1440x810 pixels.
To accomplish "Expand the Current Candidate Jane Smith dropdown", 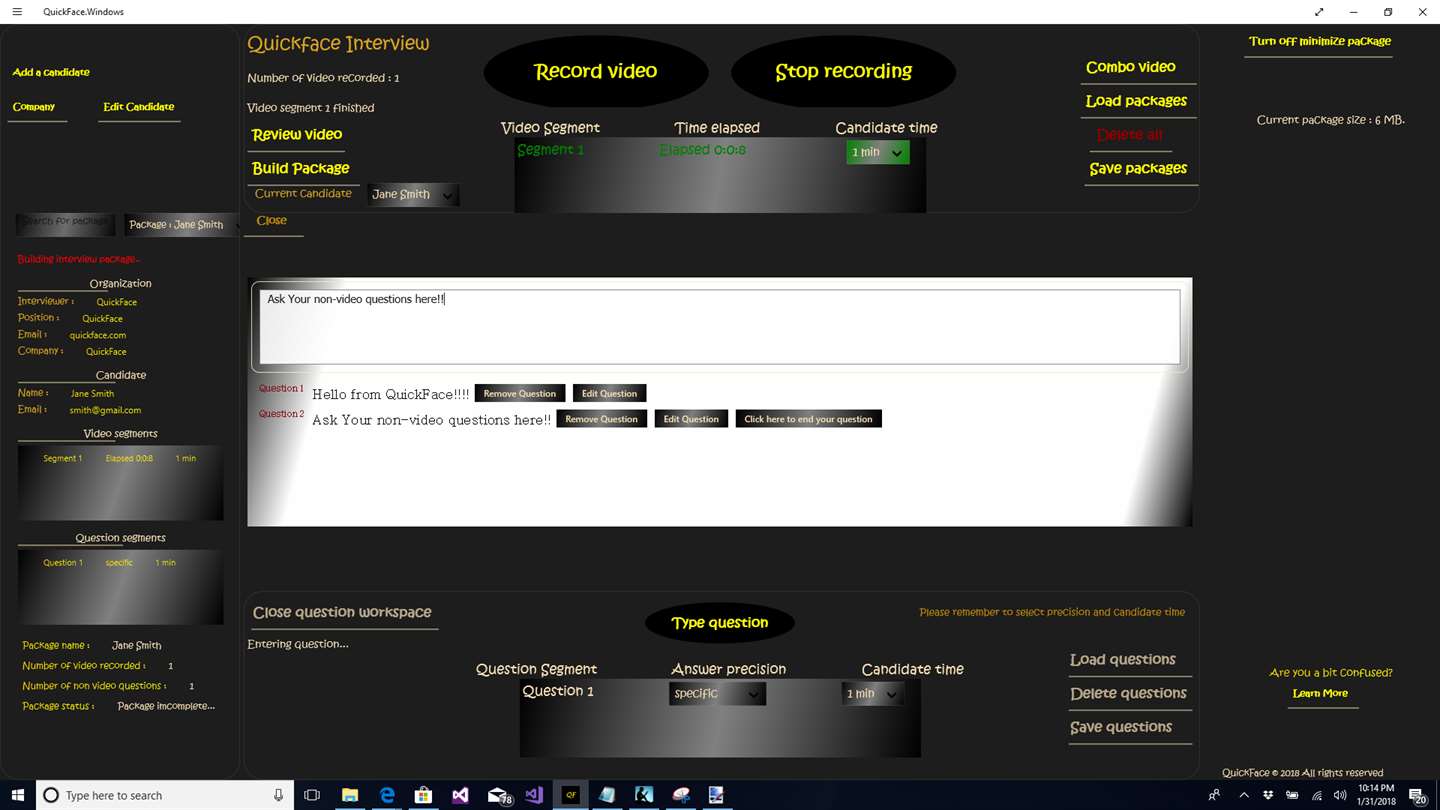I will 413,195.
